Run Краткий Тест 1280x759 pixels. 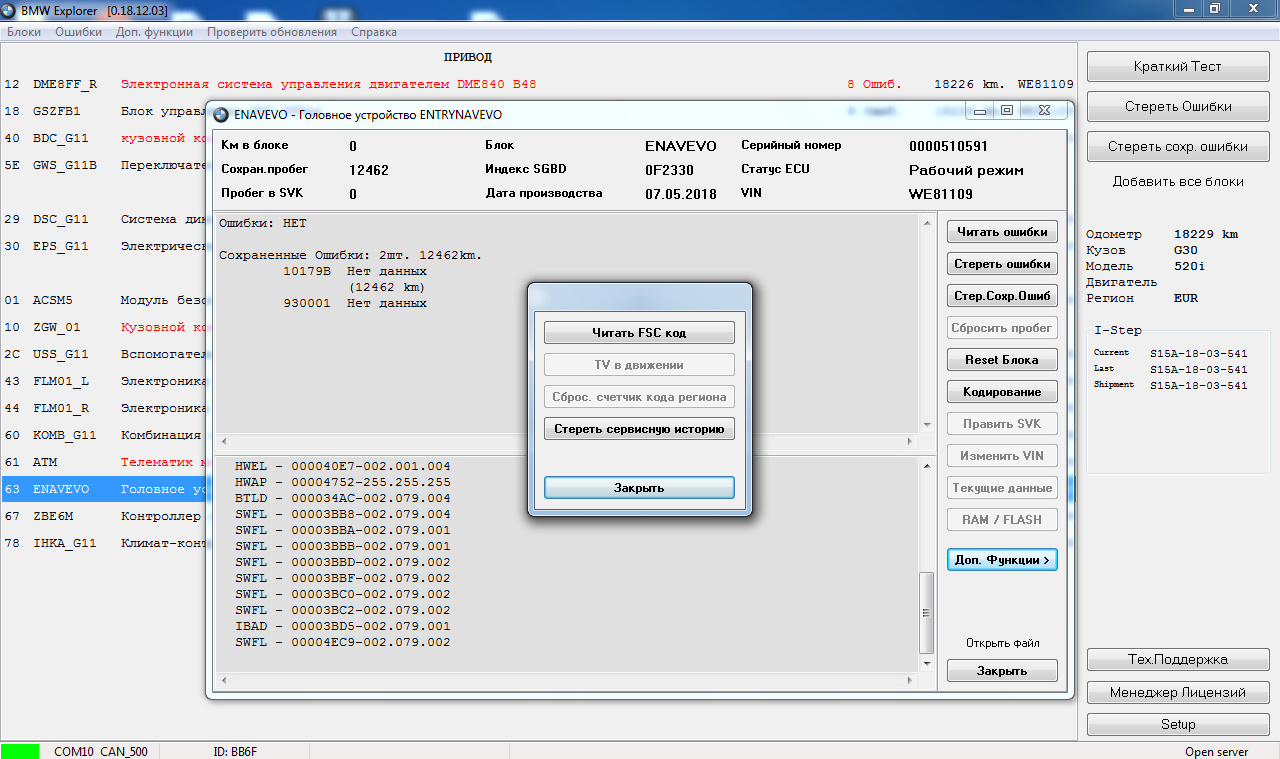click(1177, 67)
